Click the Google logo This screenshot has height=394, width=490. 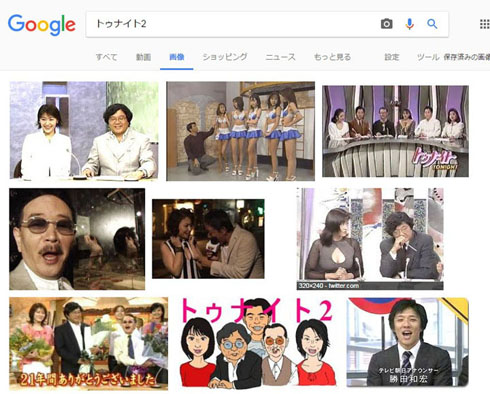[42, 25]
